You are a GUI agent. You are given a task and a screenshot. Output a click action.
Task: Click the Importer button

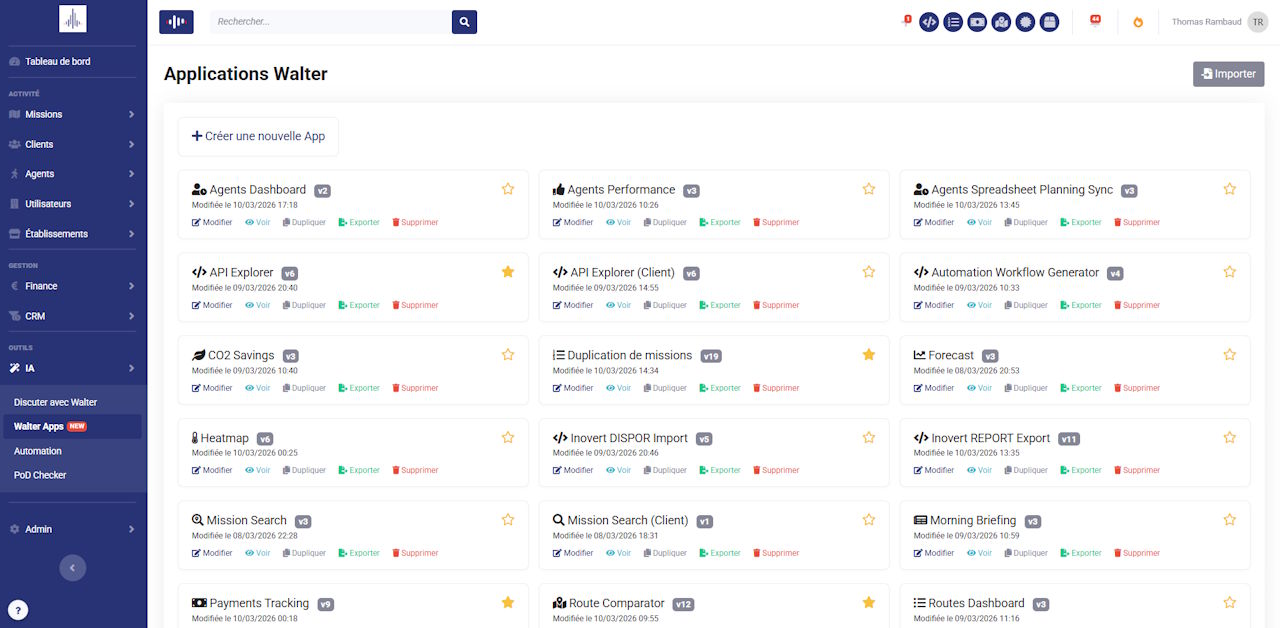pos(1228,74)
